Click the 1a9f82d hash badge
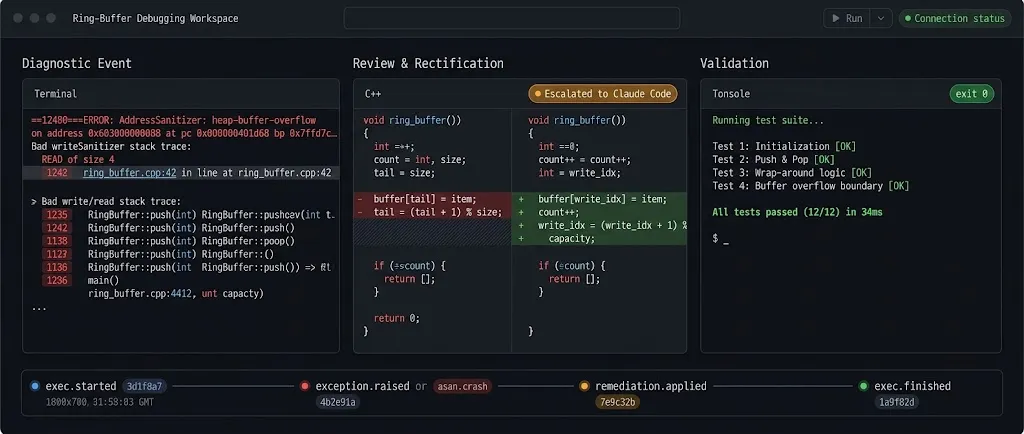Image resolution: width=1024 pixels, height=434 pixels. tap(897, 402)
